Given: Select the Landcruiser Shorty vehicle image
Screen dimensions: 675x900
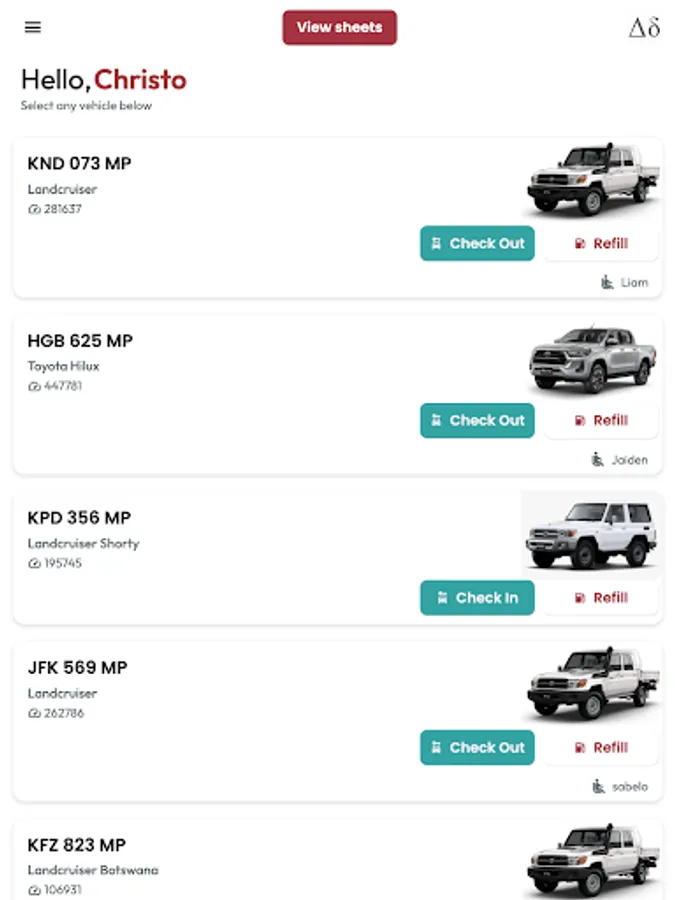Looking at the screenshot, I should pyautogui.click(x=591, y=534).
